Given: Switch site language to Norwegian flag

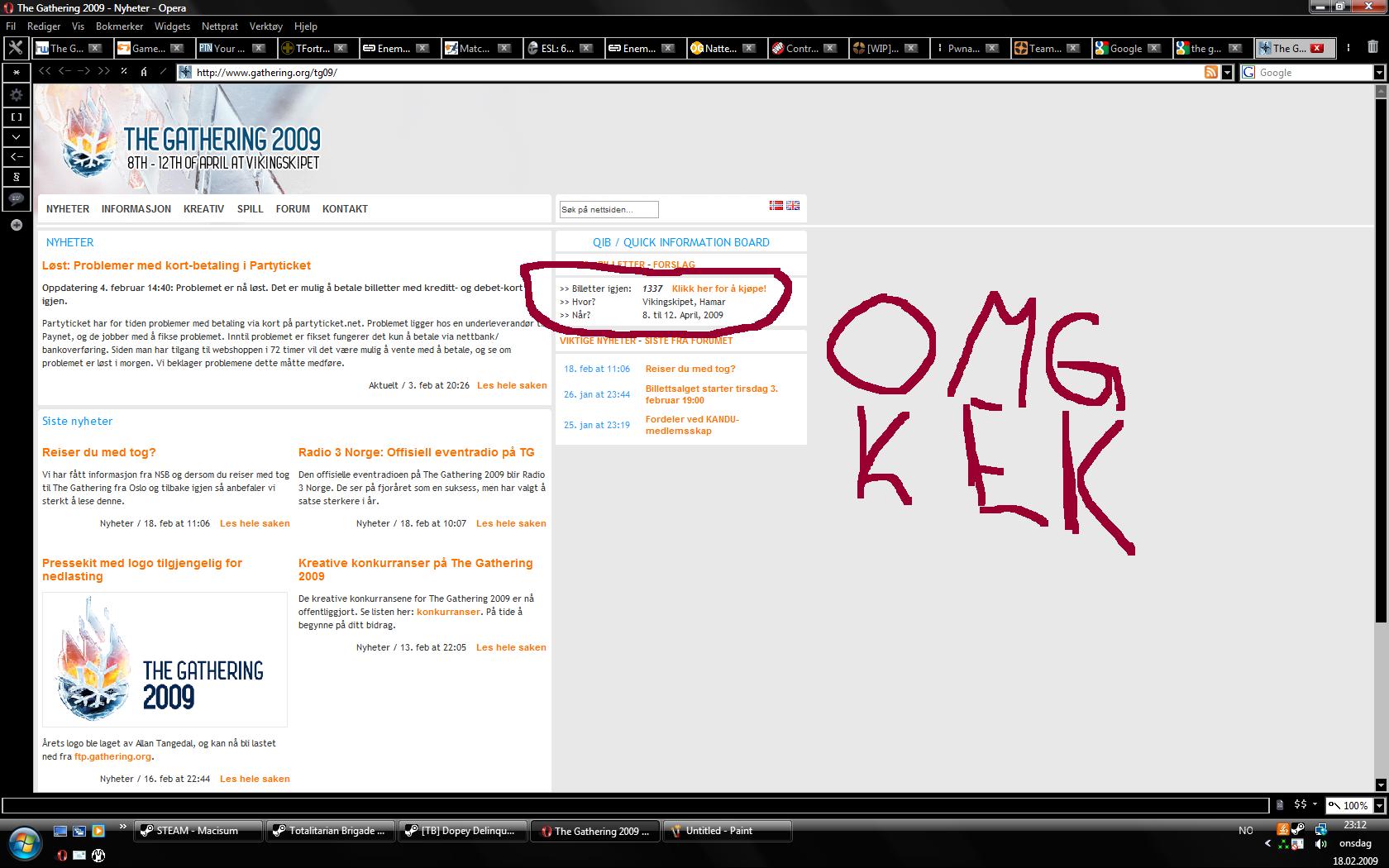Looking at the screenshot, I should (776, 205).
